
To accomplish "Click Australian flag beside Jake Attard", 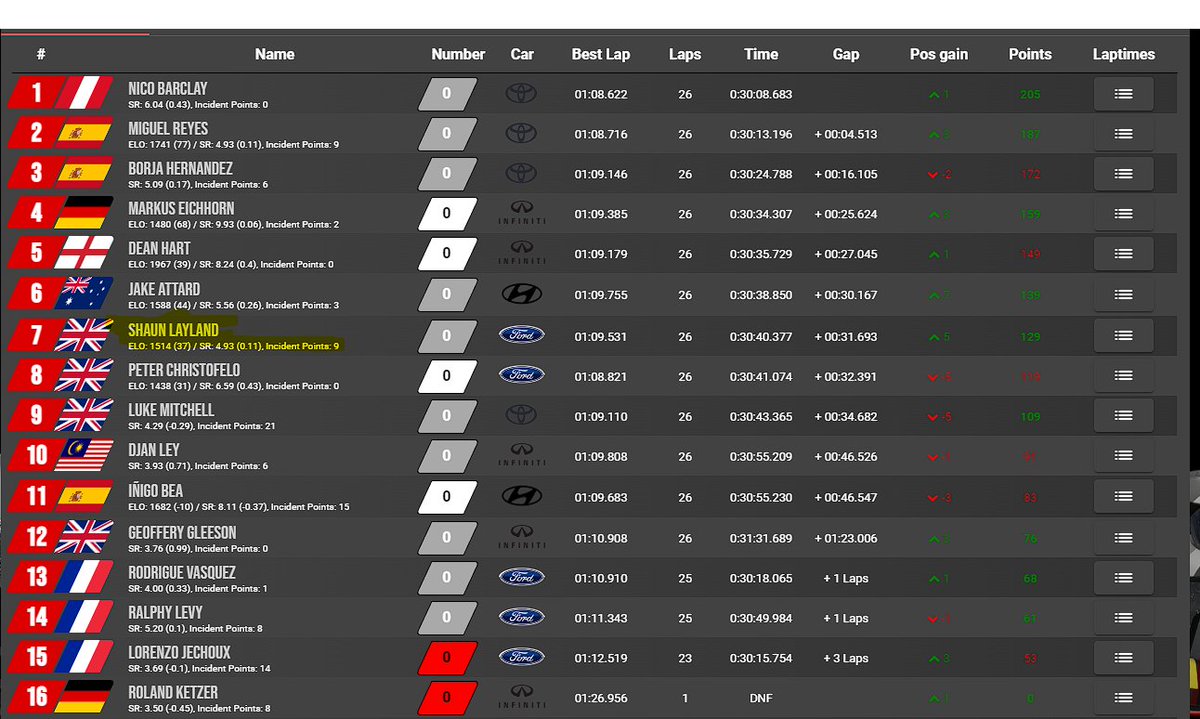I will pyautogui.click(x=84, y=295).
